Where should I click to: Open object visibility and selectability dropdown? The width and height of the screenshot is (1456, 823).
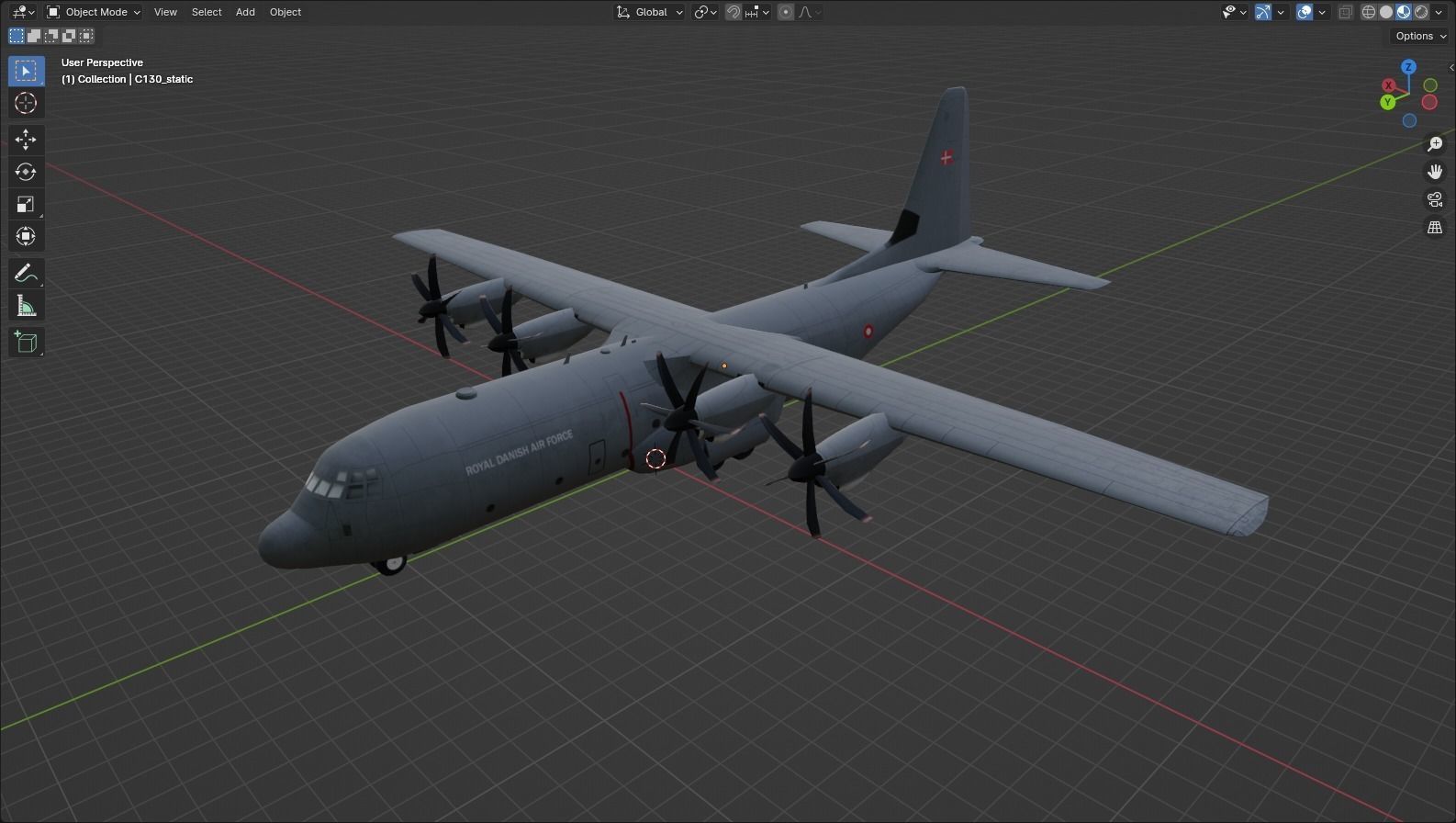[x=1235, y=12]
